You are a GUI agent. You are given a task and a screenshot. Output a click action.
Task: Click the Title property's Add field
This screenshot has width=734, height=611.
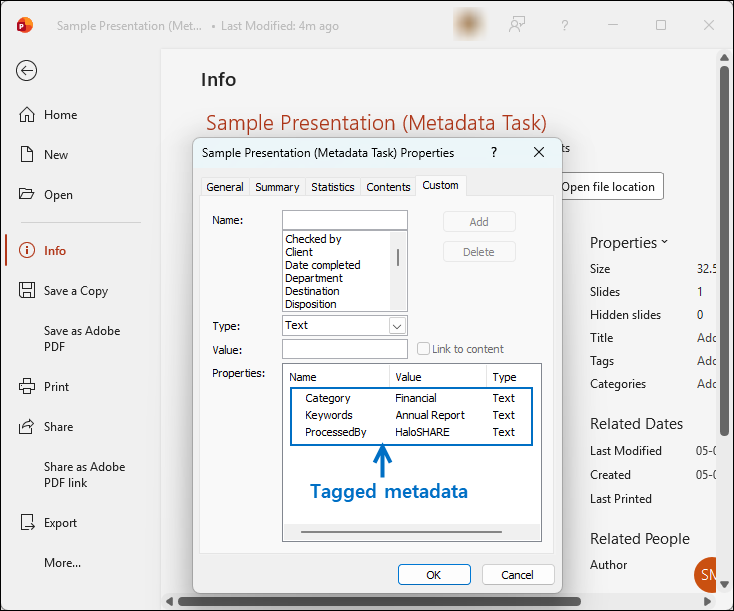706,338
